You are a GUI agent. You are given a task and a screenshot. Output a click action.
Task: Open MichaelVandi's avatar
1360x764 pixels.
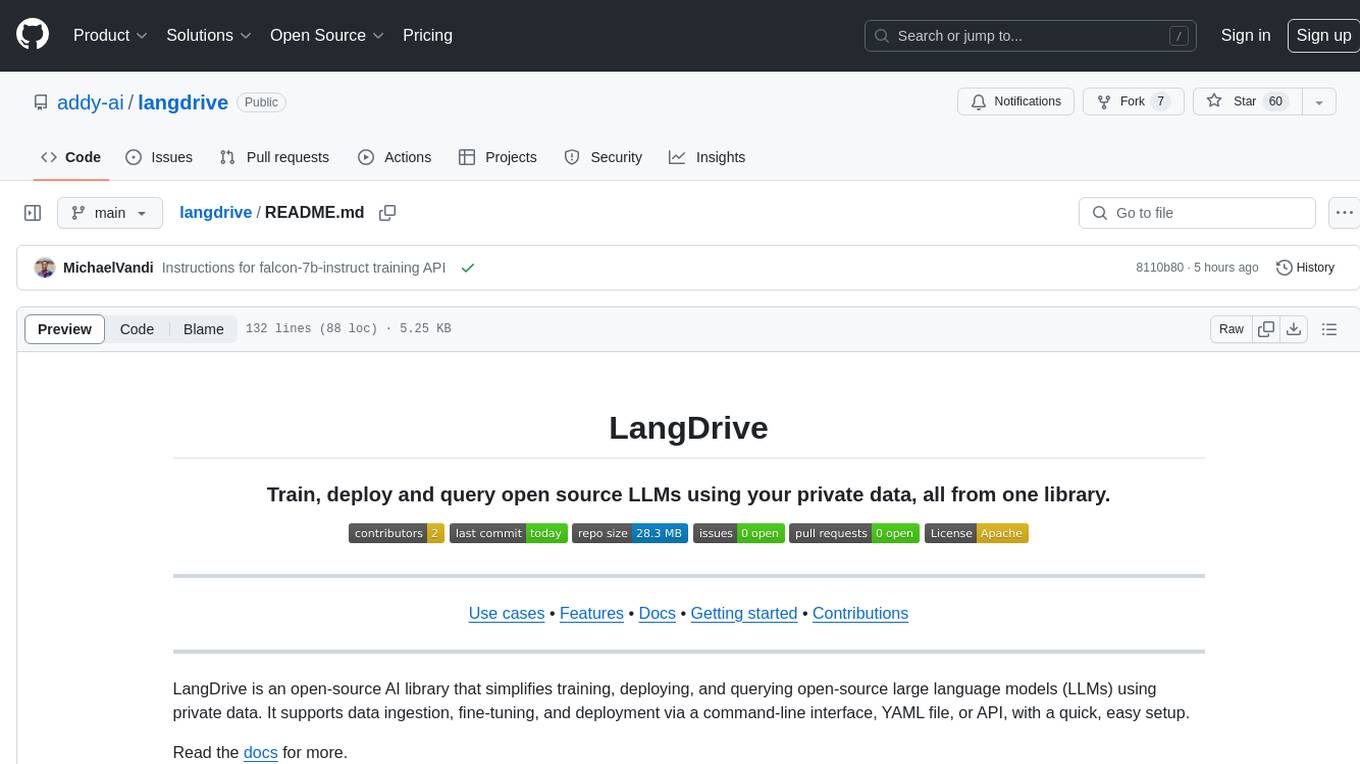click(x=44, y=268)
